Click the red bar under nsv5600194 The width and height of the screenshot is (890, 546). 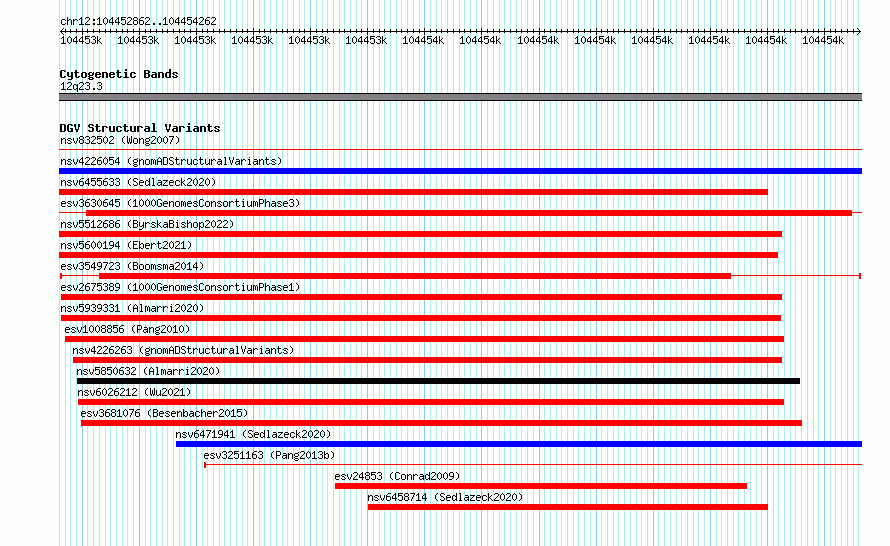[418, 255]
